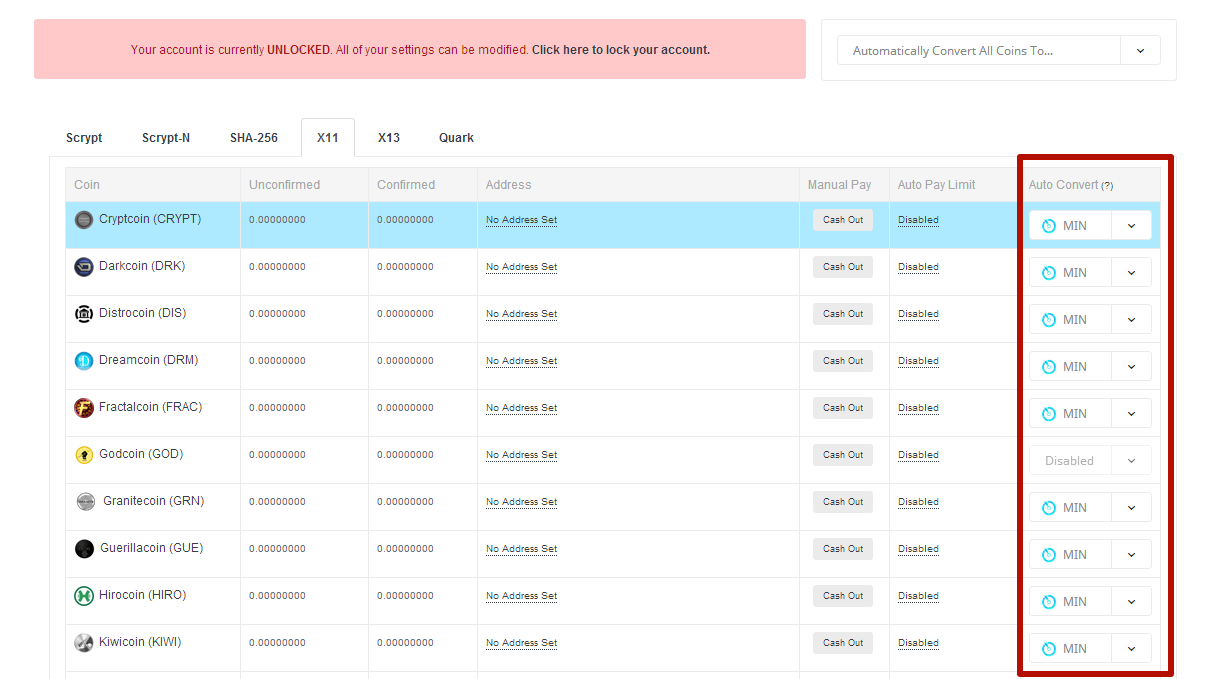Click MIN auto convert button for Dreamcoin
Viewport: 1208px width, 679px height.
coord(1070,366)
